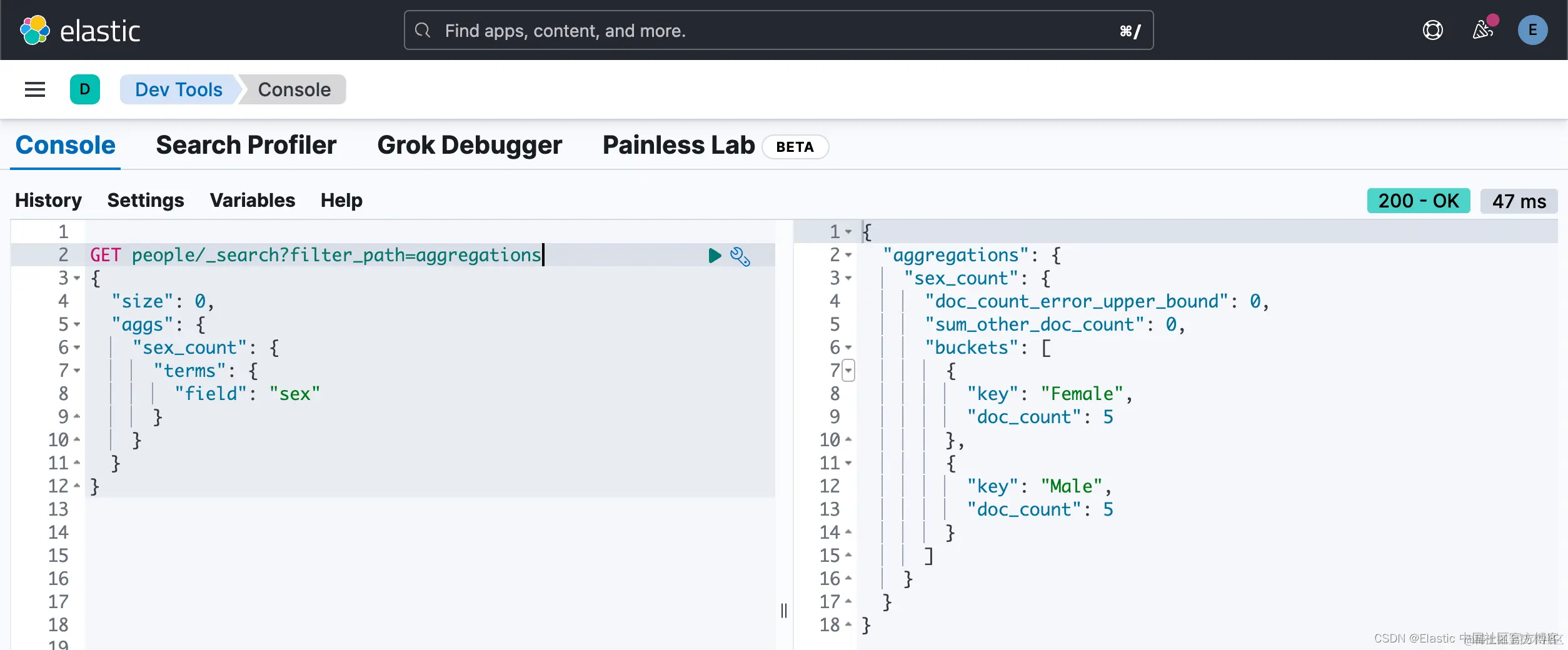Click the "size": 0 line in editor
The width and height of the screenshot is (1568, 650).
click(163, 301)
